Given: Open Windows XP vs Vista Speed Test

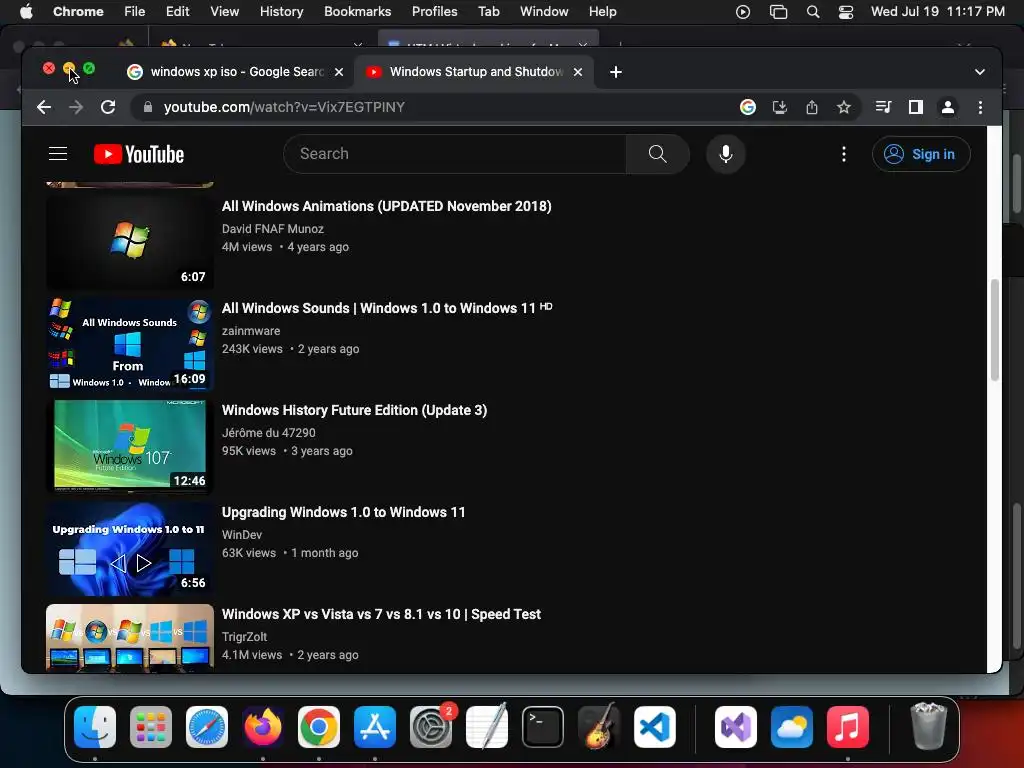Looking at the screenshot, I should click(x=381, y=614).
